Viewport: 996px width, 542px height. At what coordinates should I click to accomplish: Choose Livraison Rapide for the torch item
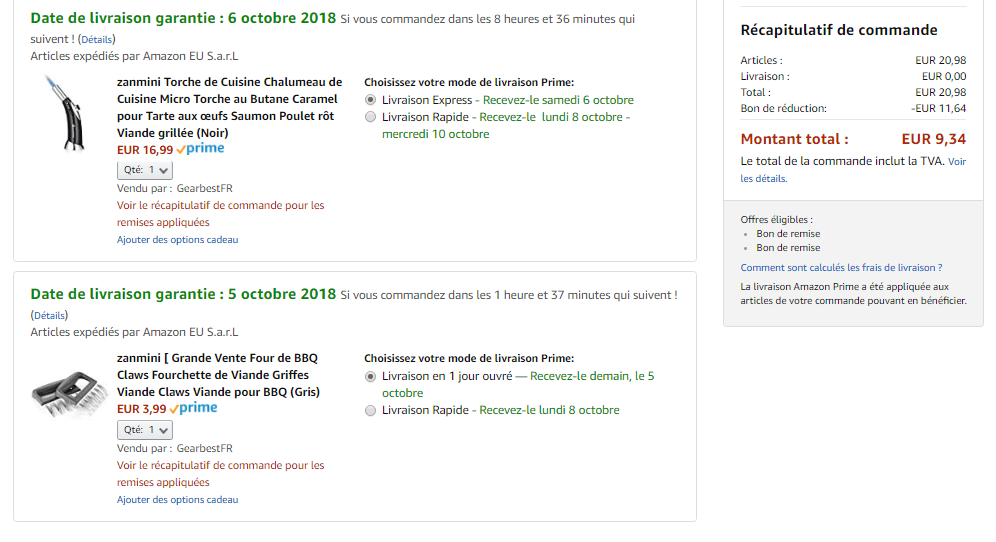371,117
